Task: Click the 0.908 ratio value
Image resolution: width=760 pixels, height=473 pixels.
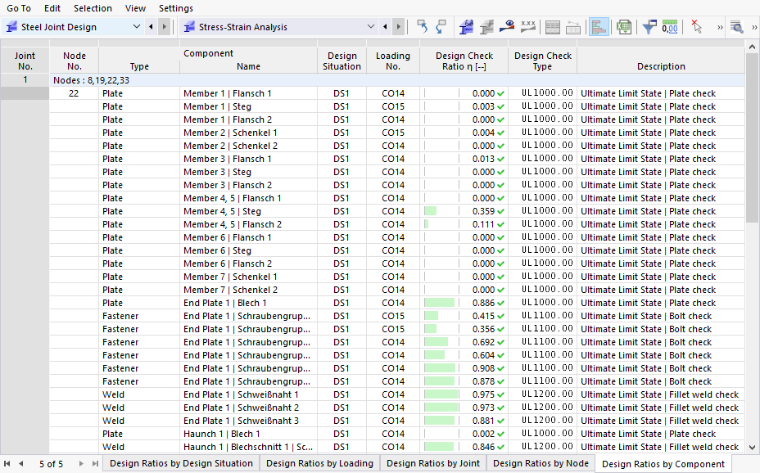Action: click(483, 368)
